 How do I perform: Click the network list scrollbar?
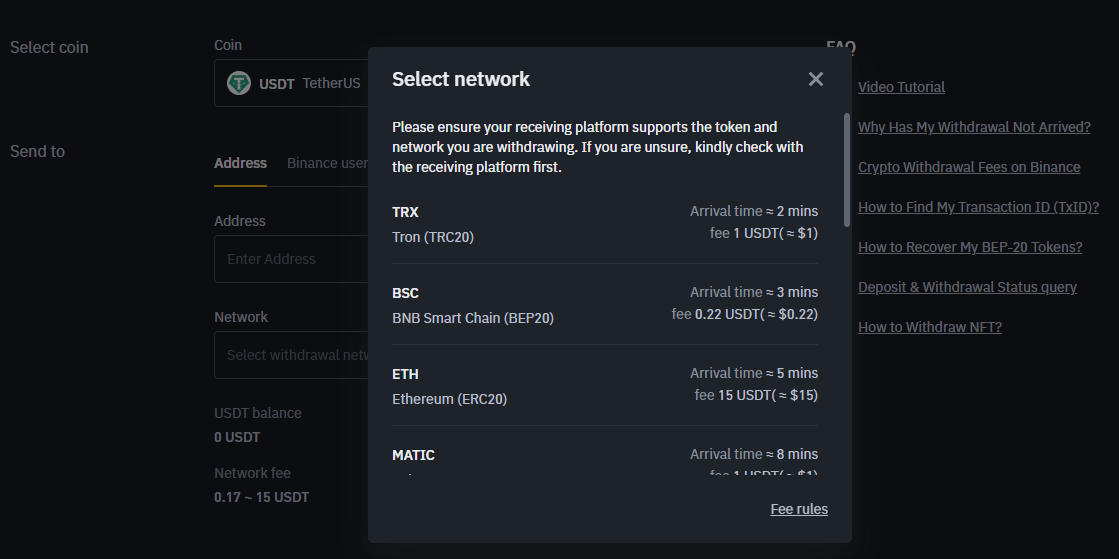(x=847, y=170)
